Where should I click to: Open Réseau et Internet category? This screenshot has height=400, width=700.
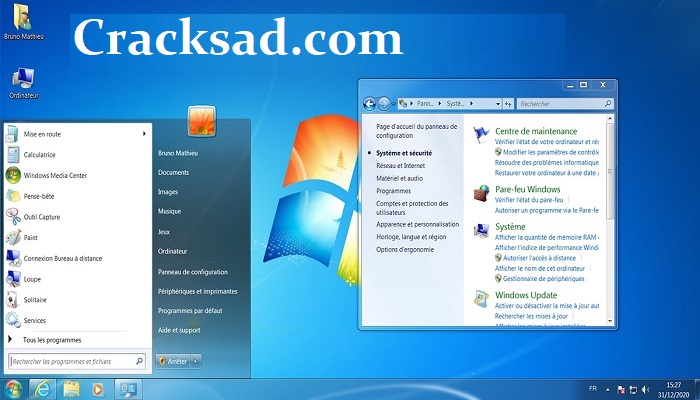pyautogui.click(x=400, y=166)
